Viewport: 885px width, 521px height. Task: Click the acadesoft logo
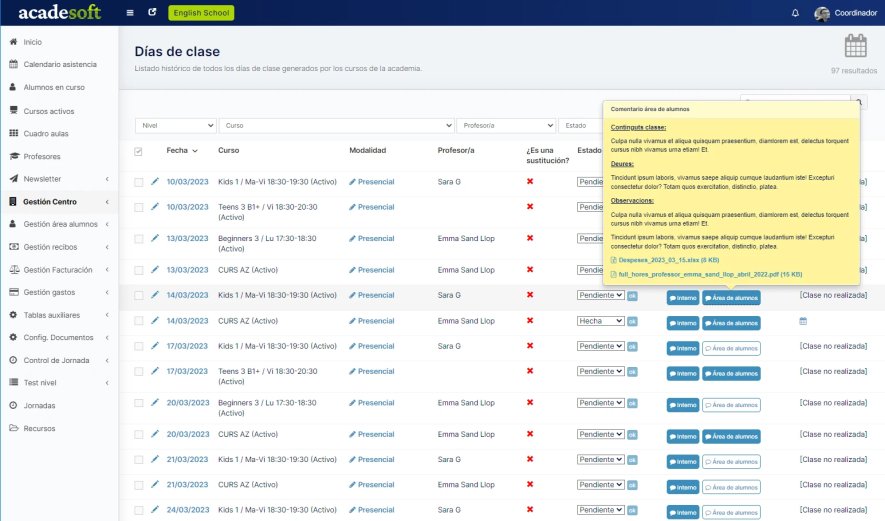[x=59, y=12]
